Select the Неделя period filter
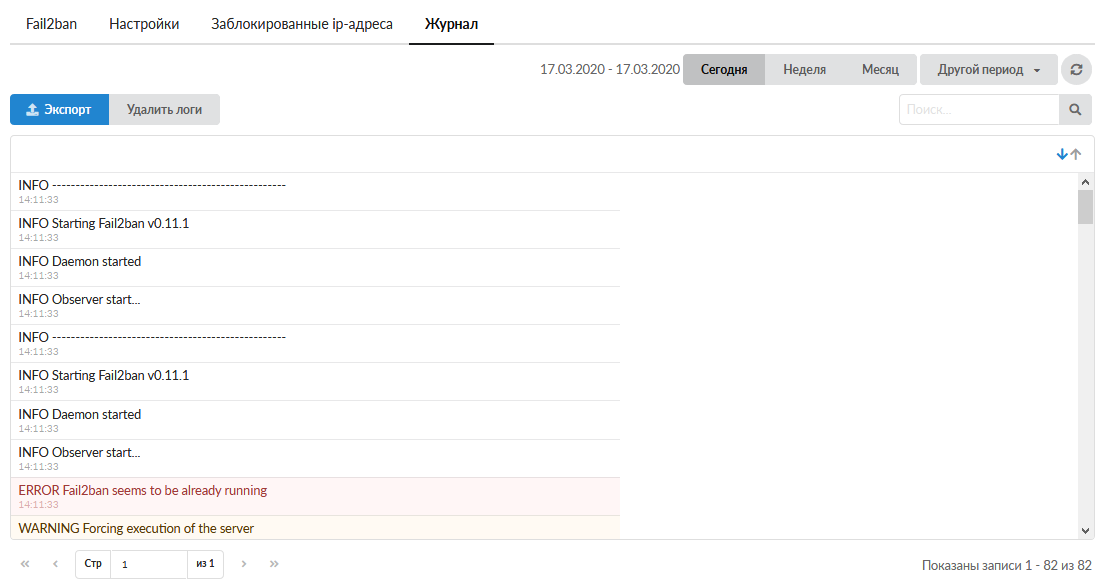 (x=804, y=70)
